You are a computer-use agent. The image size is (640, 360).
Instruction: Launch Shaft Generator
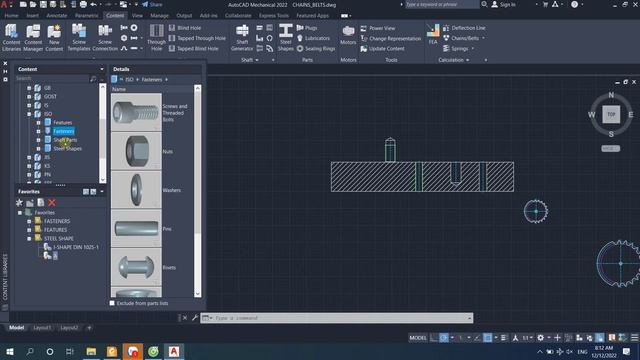[242, 38]
